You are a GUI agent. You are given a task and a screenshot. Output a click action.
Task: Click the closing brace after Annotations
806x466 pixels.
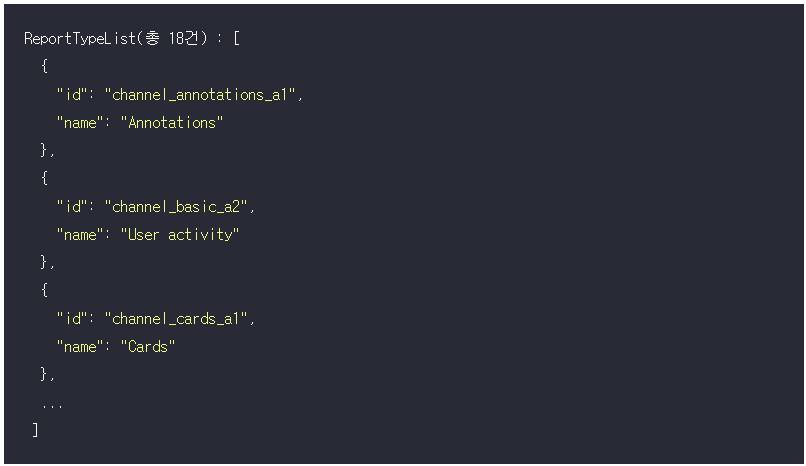coord(44,150)
